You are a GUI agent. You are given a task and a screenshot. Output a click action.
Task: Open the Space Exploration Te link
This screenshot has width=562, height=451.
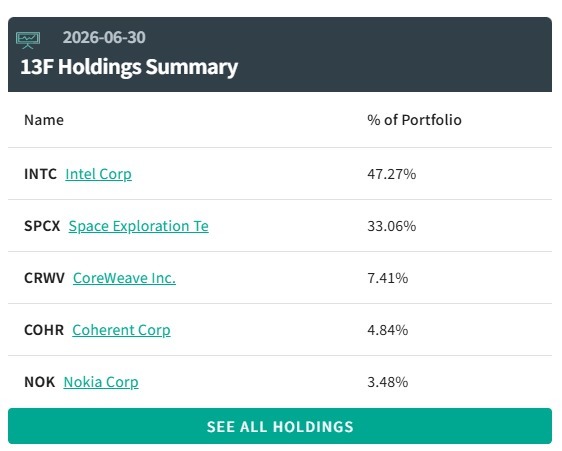click(x=139, y=226)
